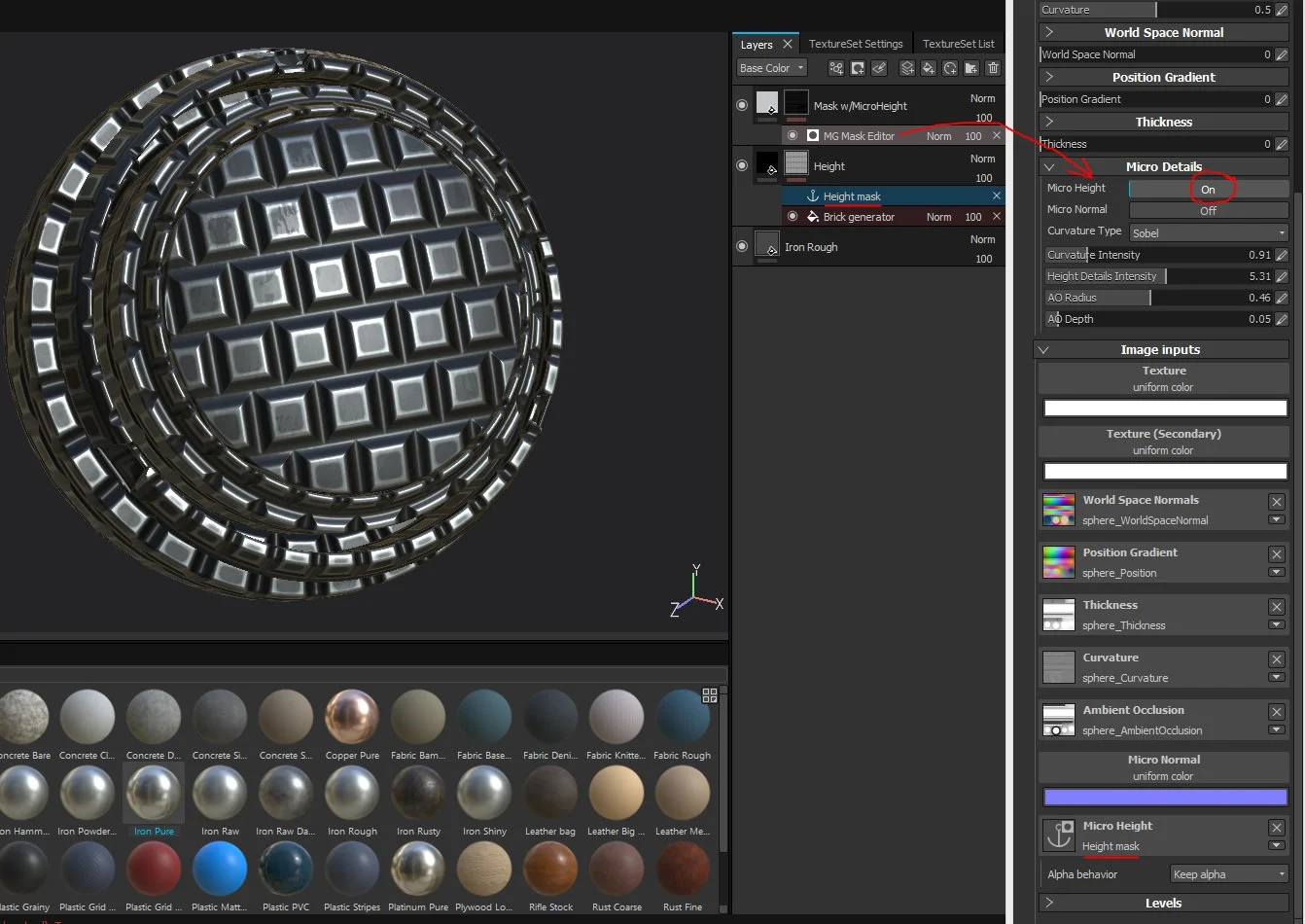Select the Copper Pure material thumbnail
This screenshot has height=924, width=1305.
point(352,724)
